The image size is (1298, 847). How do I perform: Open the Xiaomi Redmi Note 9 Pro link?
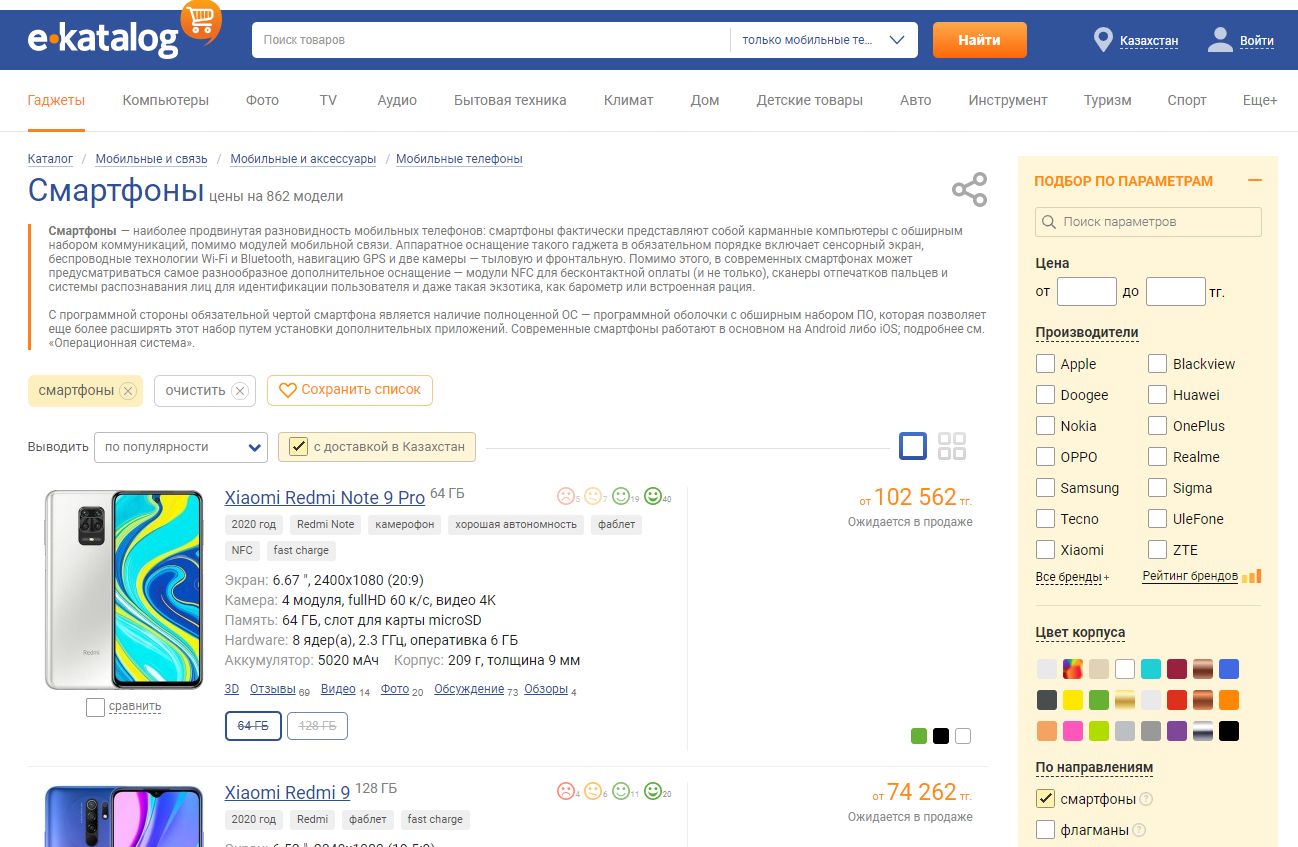point(324,497)
